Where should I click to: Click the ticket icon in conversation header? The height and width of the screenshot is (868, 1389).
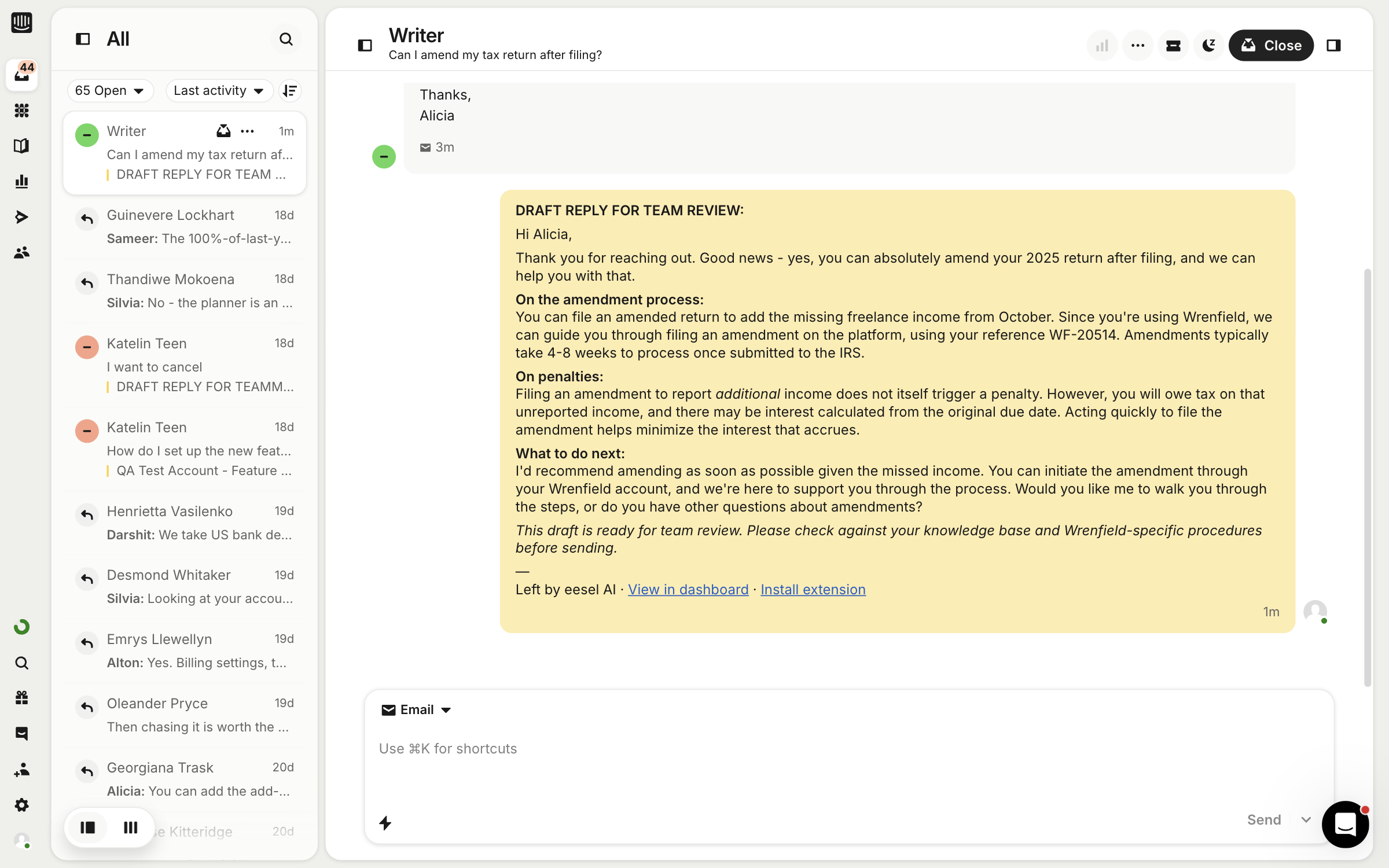pyautogui.click(x=1173, y=45)
